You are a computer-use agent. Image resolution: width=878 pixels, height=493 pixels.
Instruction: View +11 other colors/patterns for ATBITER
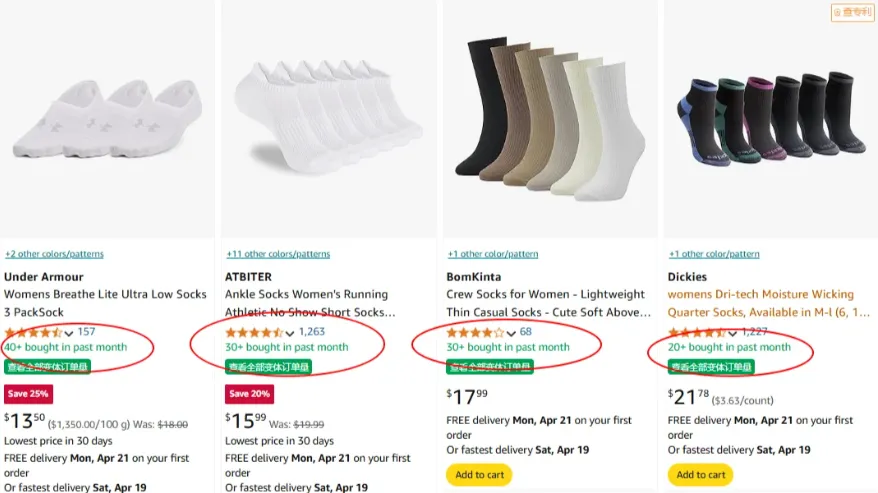tap(277, 254)
